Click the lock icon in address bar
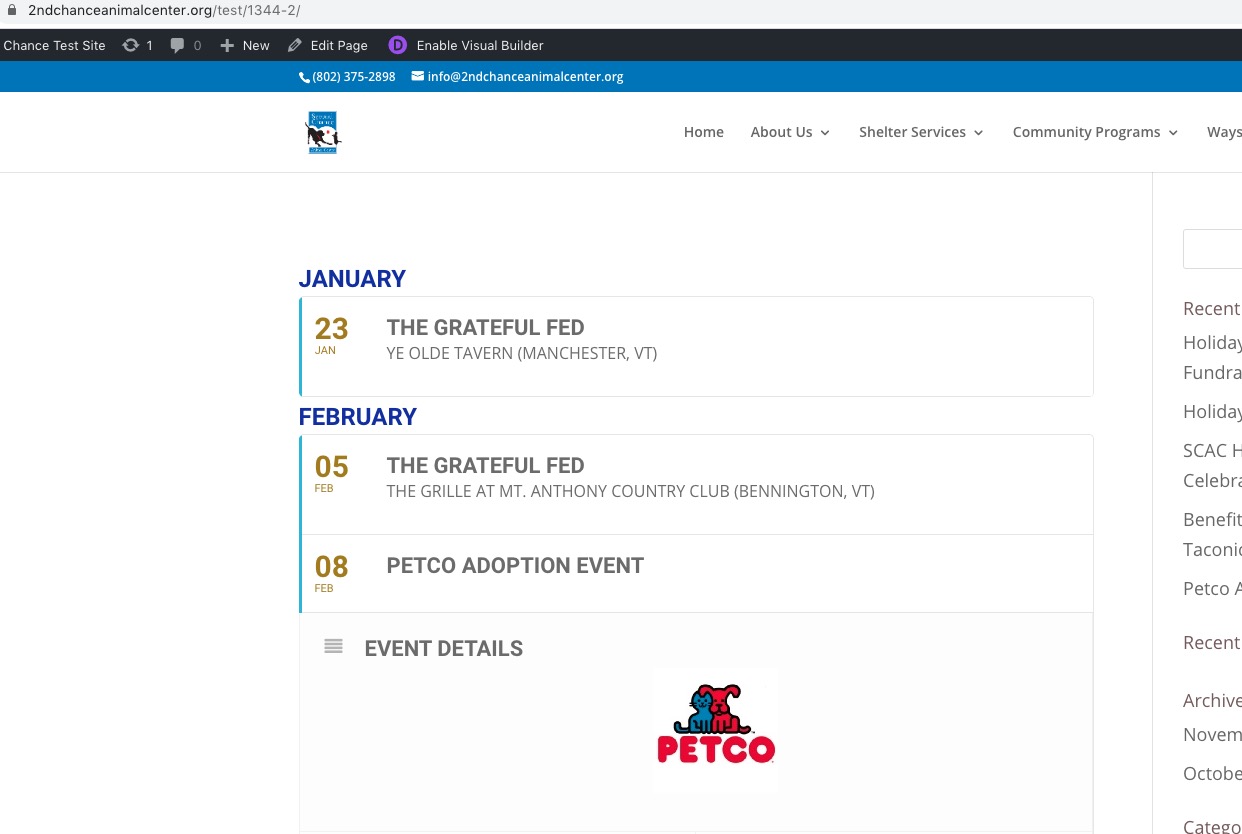 point(11,10)
